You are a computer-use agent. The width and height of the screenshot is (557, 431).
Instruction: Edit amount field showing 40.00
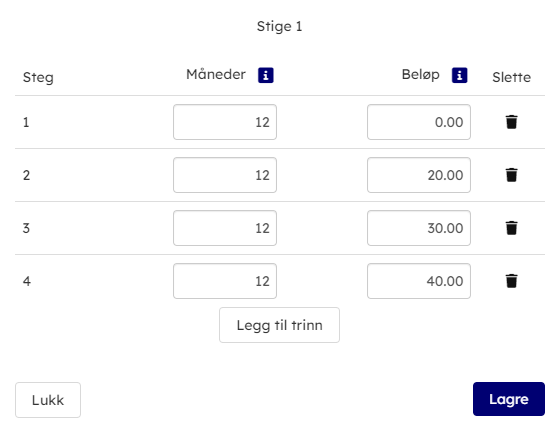[x=419, y=281]
